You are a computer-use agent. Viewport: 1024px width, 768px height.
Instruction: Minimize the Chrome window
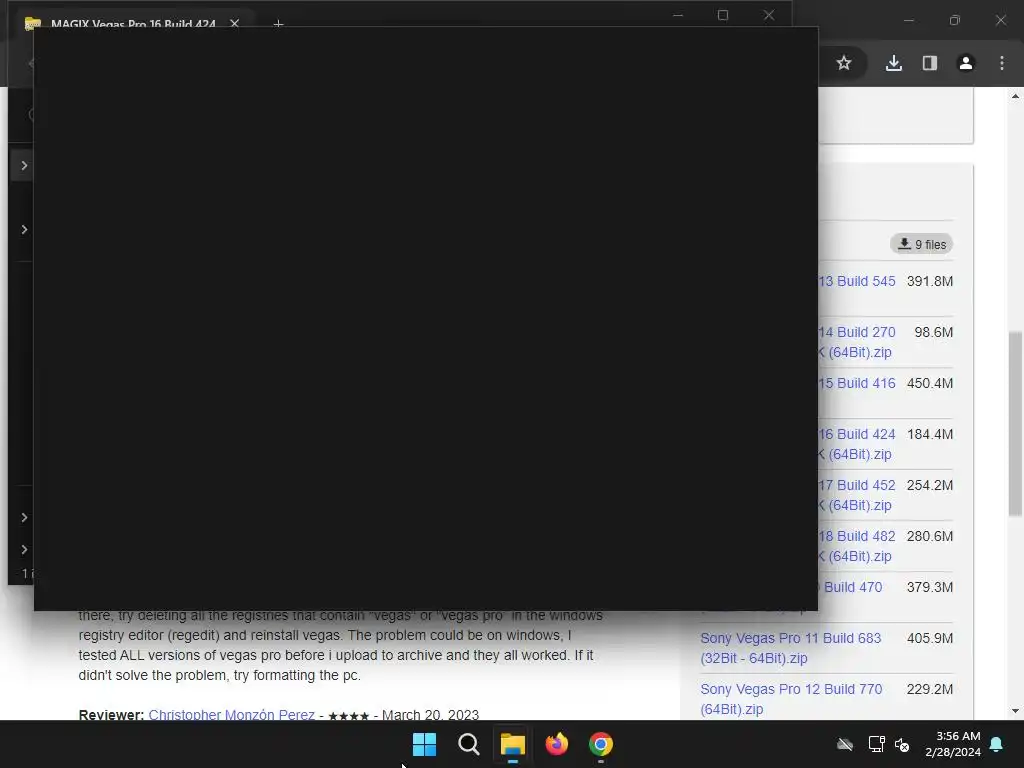(x=908, y=20)
